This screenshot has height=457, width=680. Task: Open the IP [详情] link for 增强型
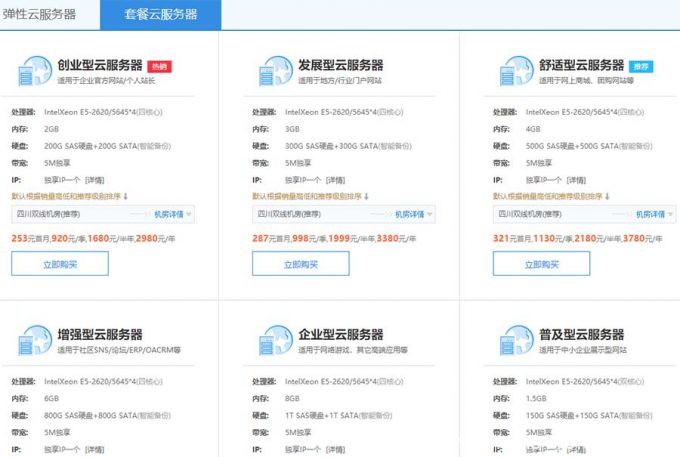(x=95, y=449)
